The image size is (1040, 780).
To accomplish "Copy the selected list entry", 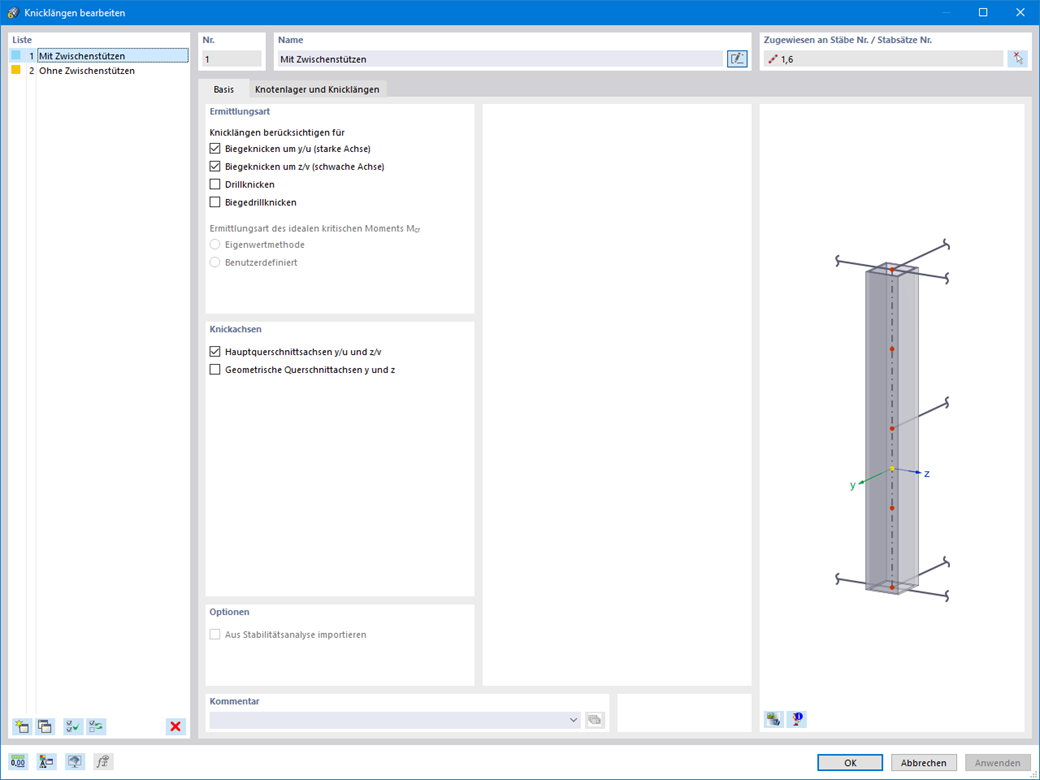I will point(45,726).
